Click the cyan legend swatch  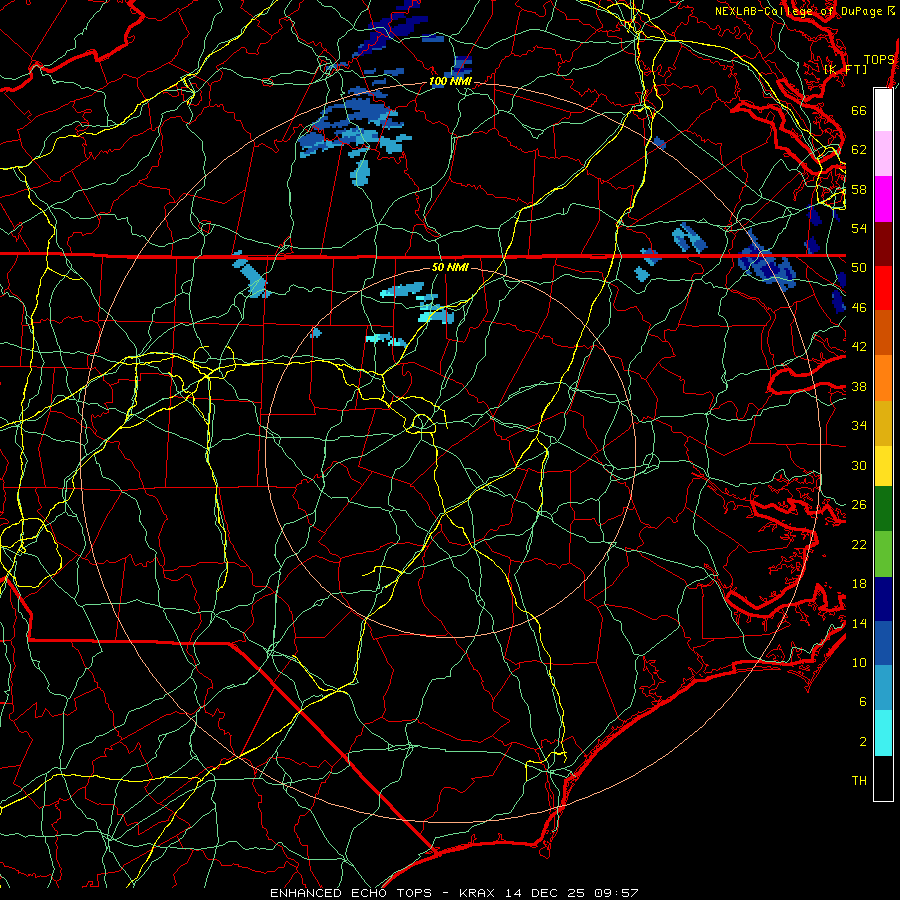click(x=883, y=733)
